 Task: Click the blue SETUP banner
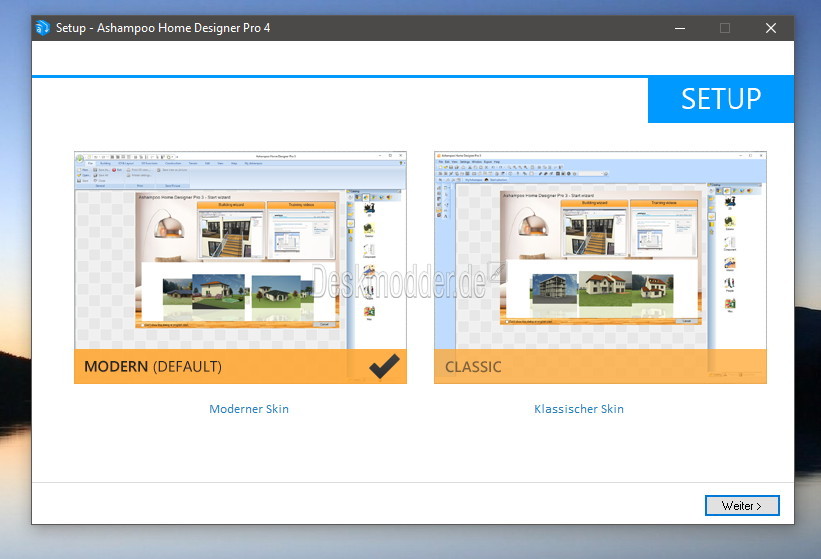pos(720,99)
